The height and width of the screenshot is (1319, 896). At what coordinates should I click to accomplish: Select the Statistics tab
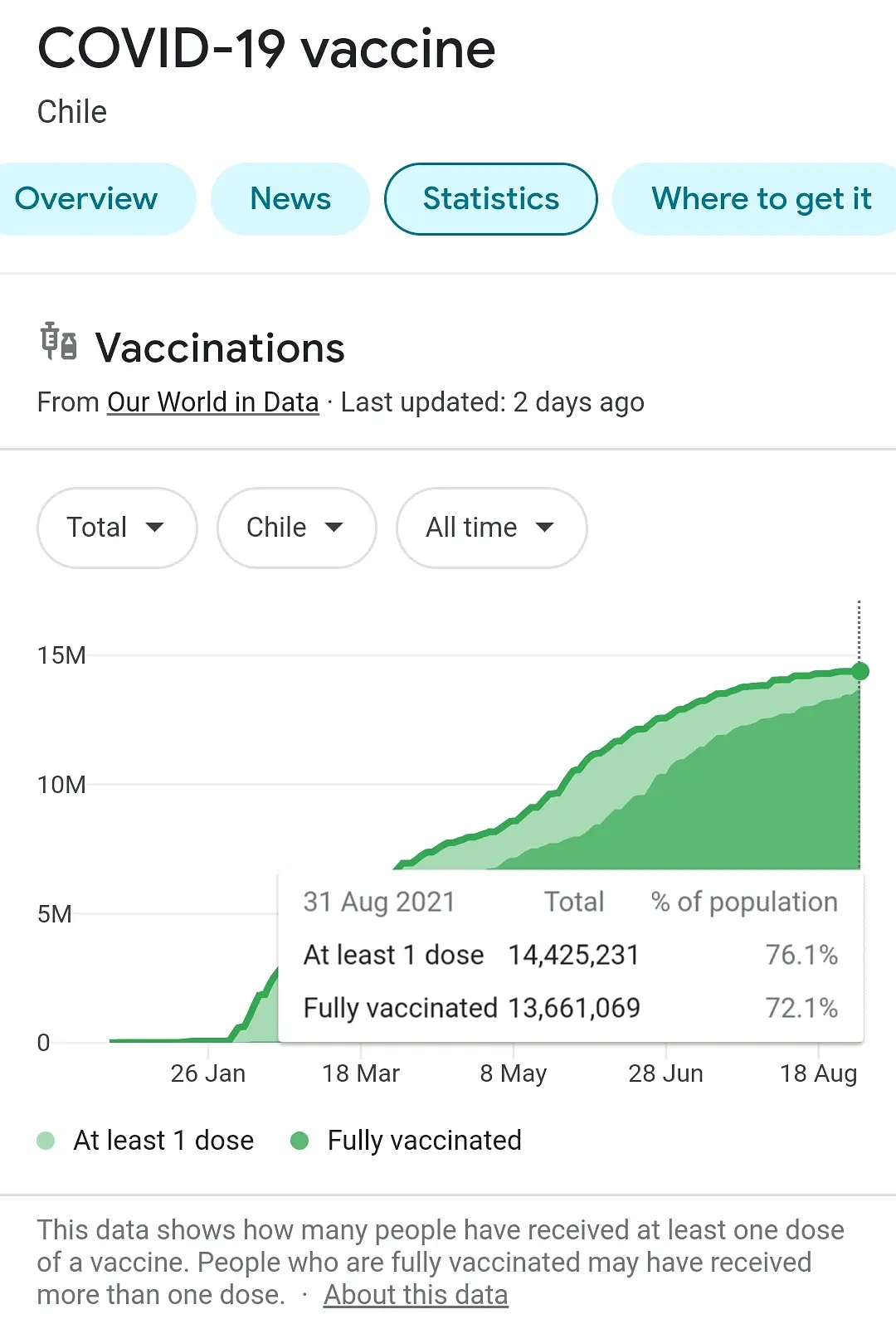[491, 199]
